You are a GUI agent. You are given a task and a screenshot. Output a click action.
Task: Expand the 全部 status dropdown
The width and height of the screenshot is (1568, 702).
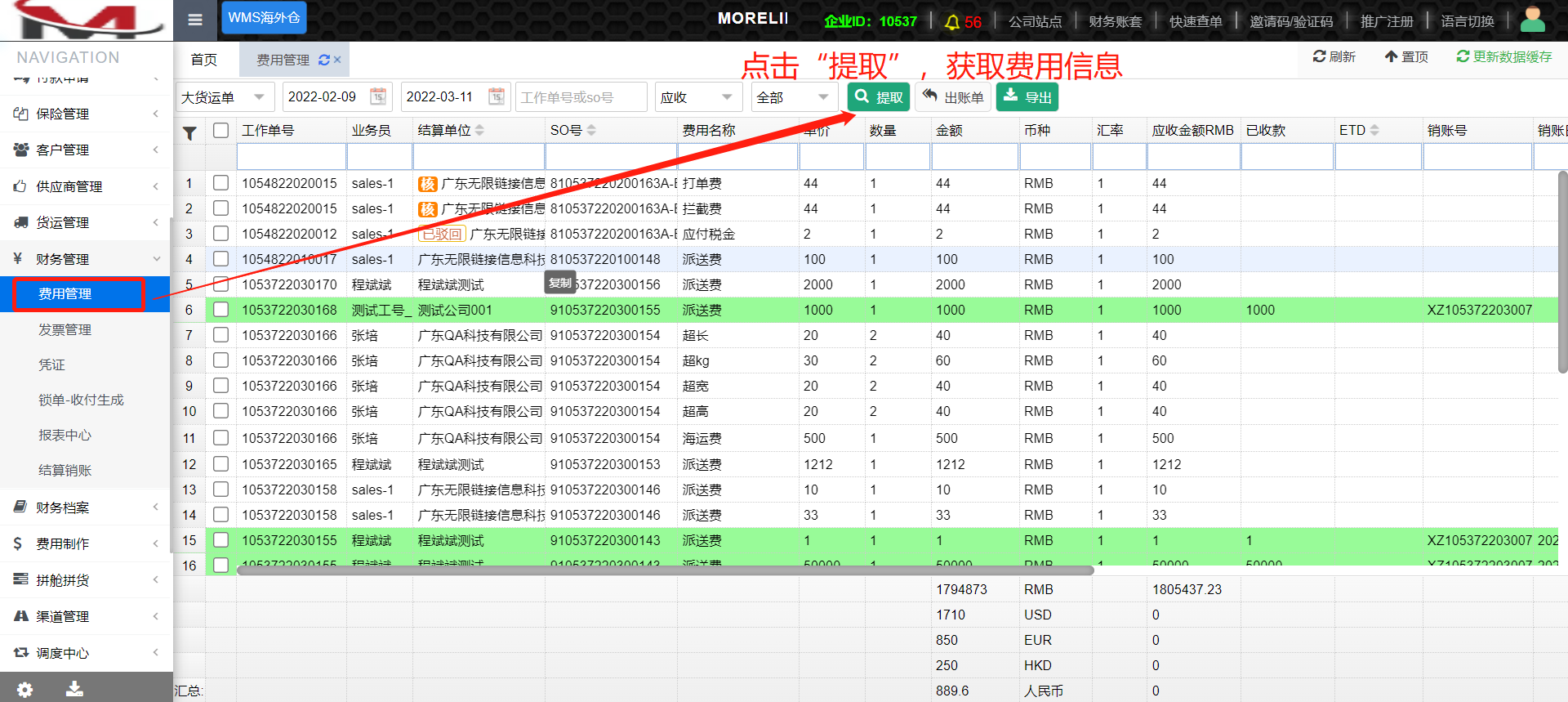click(792, 97)
